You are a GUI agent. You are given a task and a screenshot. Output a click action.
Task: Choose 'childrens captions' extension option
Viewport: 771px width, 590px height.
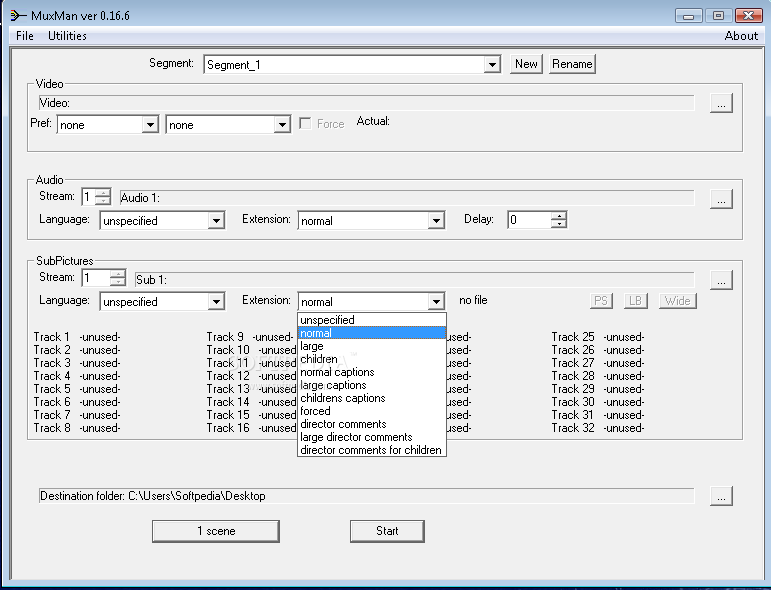point(372,398)
